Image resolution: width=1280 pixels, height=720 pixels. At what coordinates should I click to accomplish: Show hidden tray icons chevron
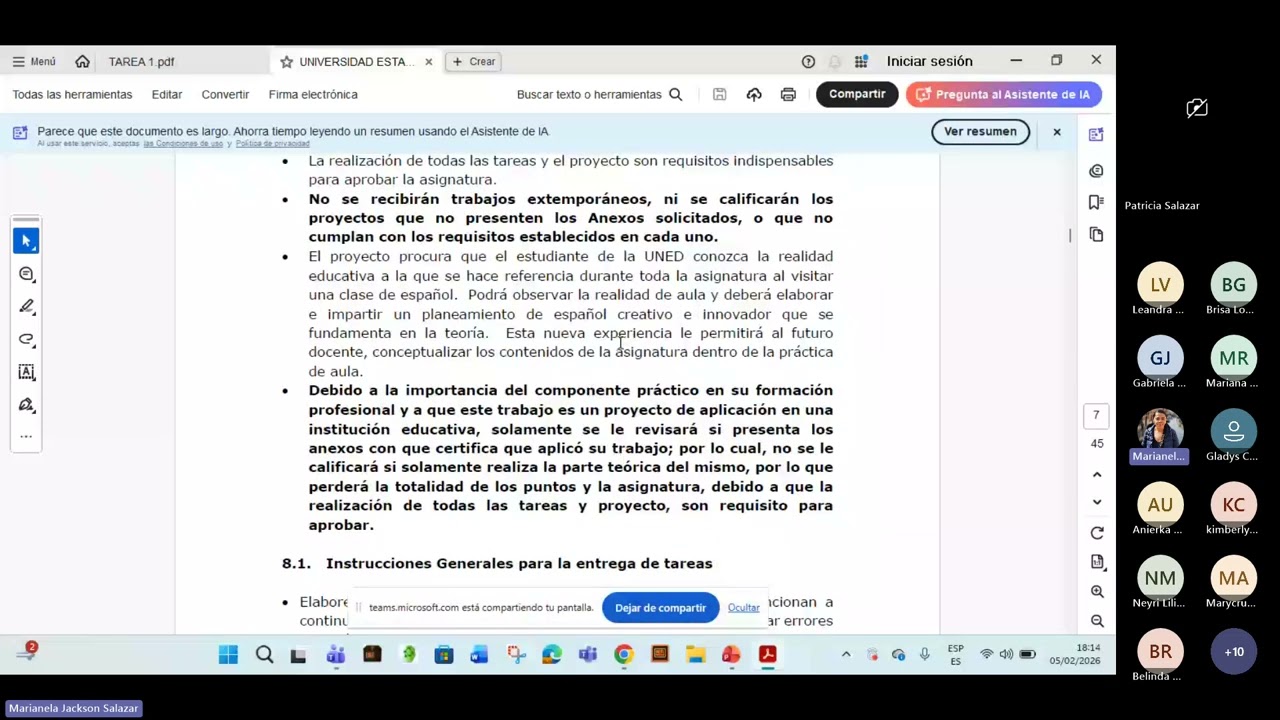(x=845, y=655)
